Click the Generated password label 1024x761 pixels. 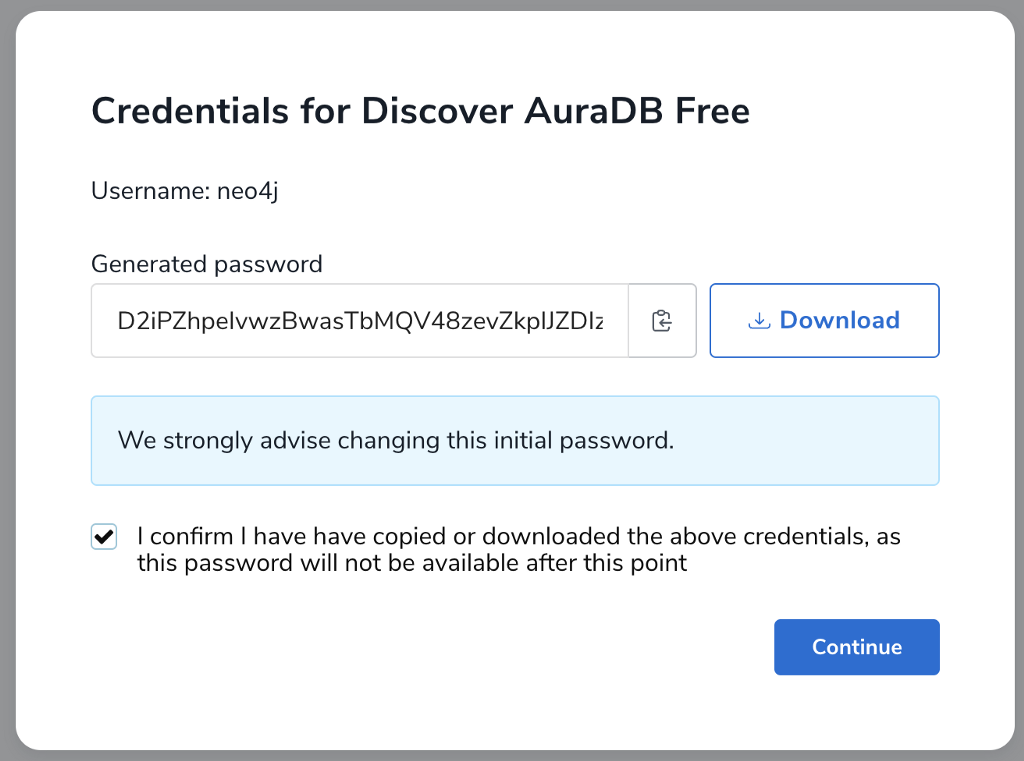(x=207, y=264)
